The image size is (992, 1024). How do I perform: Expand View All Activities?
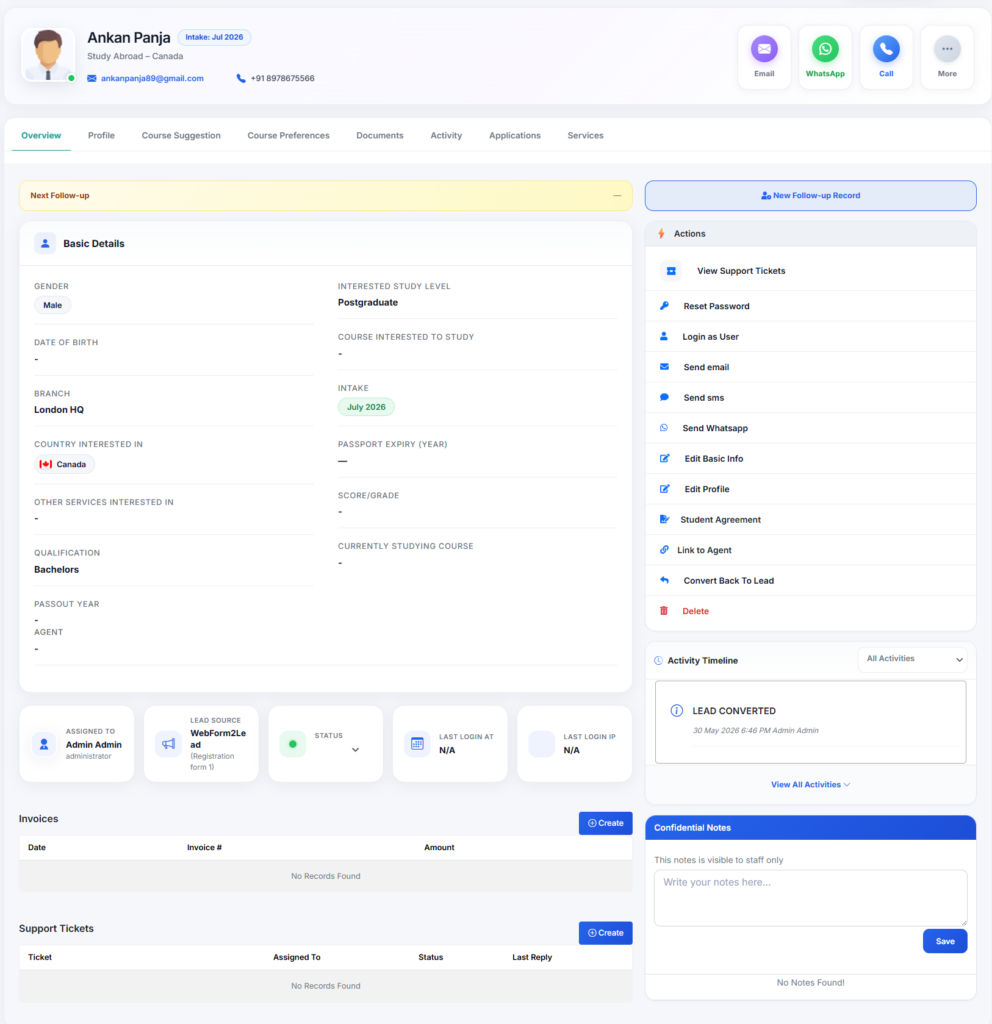click(x=810, y=784)
